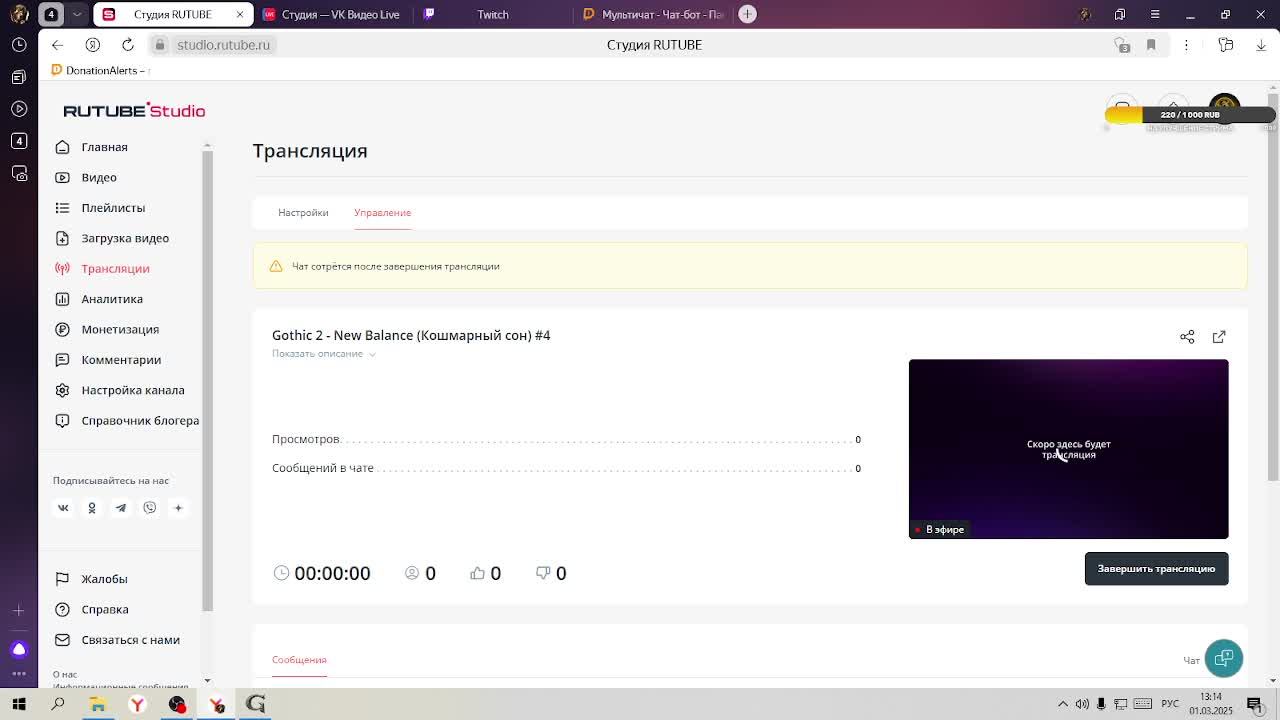
Task: Click the Плейлисты list icon
Action: pyautogui.click(x=62, y=208)
